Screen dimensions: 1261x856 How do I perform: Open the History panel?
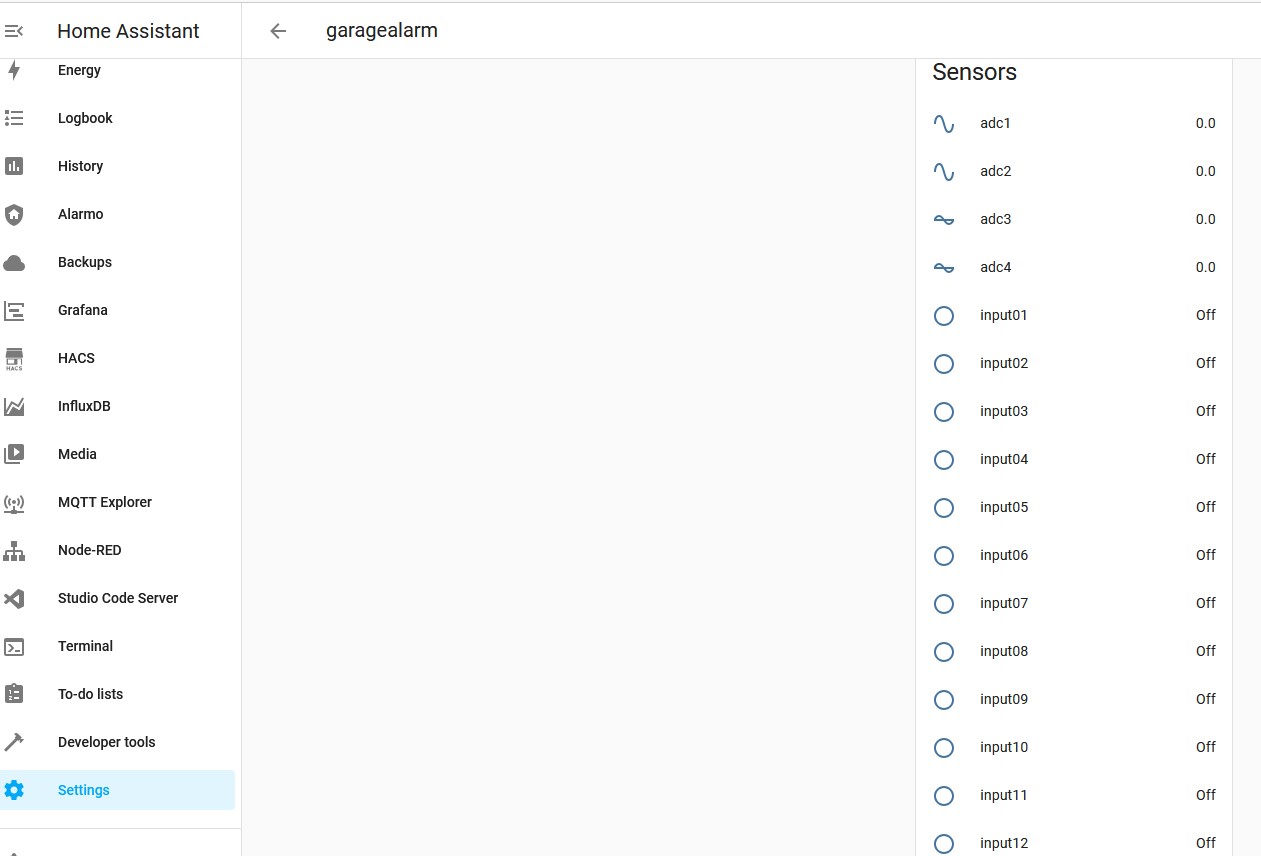point(80,166)
